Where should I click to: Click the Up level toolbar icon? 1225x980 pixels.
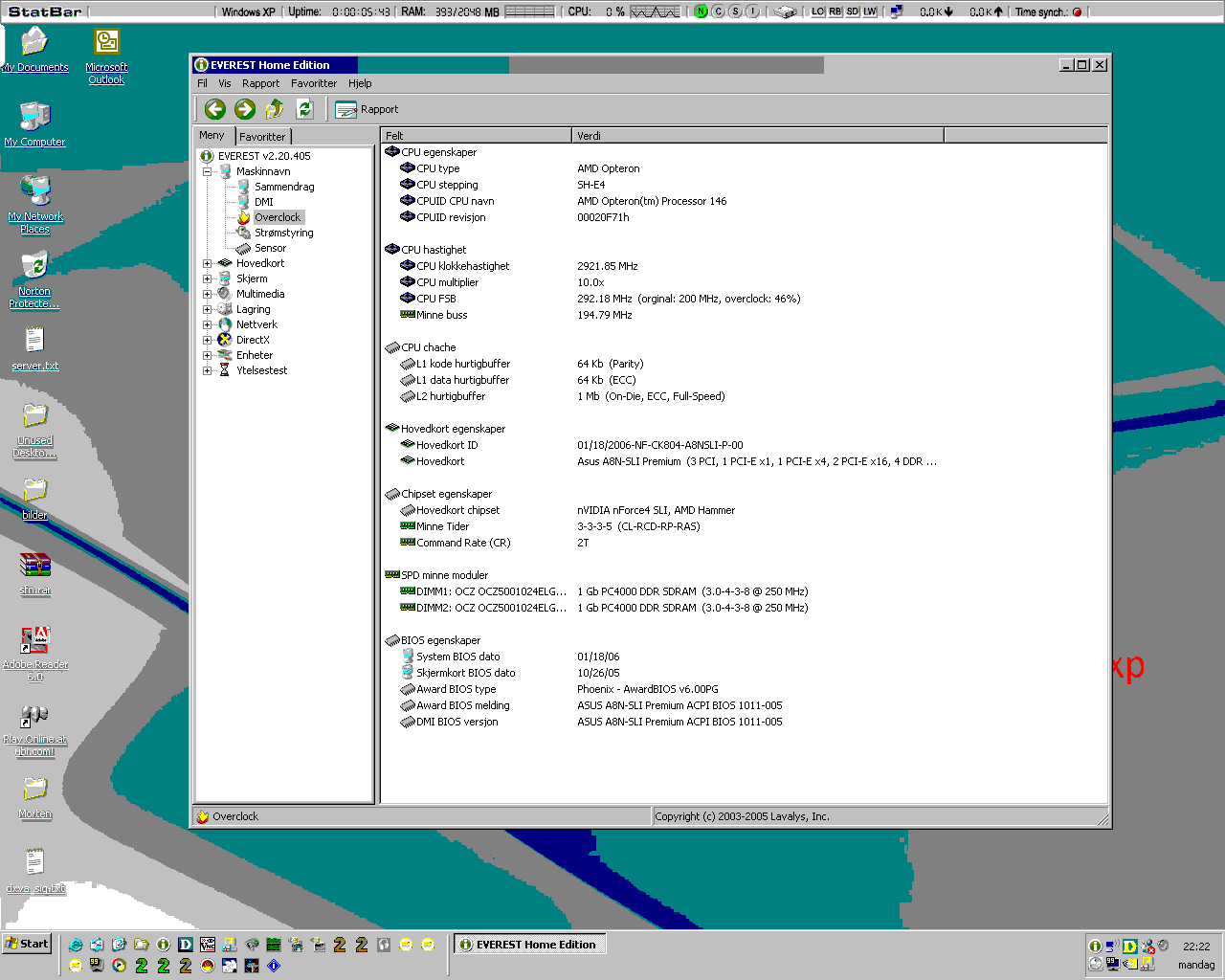pyautogui.click(x=275, y=109)
